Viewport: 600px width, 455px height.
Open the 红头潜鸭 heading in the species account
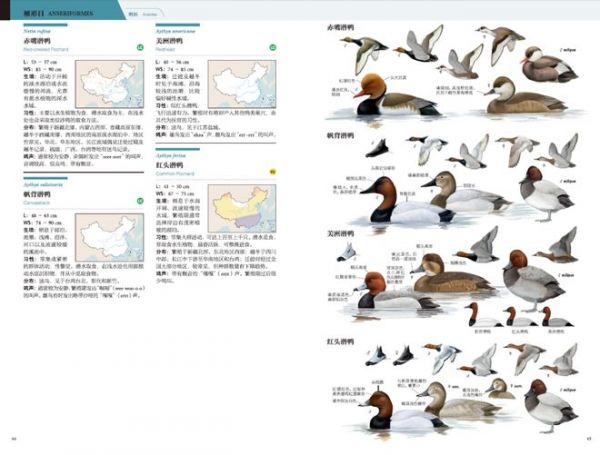point(169,165)
